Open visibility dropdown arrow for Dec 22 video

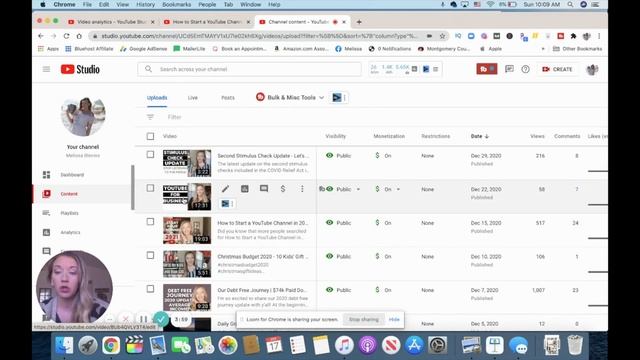pyautogui.click(x=358, y=189)
